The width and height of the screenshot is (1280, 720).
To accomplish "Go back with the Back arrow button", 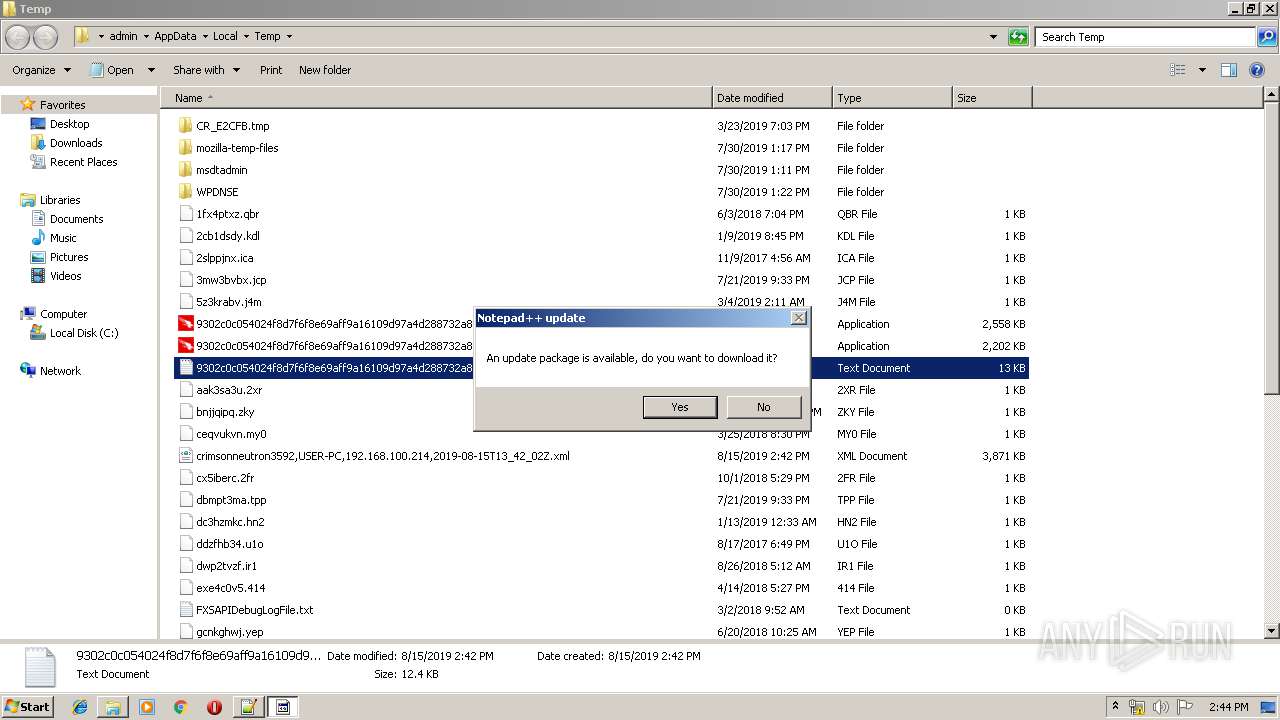I will pos(18,37).
